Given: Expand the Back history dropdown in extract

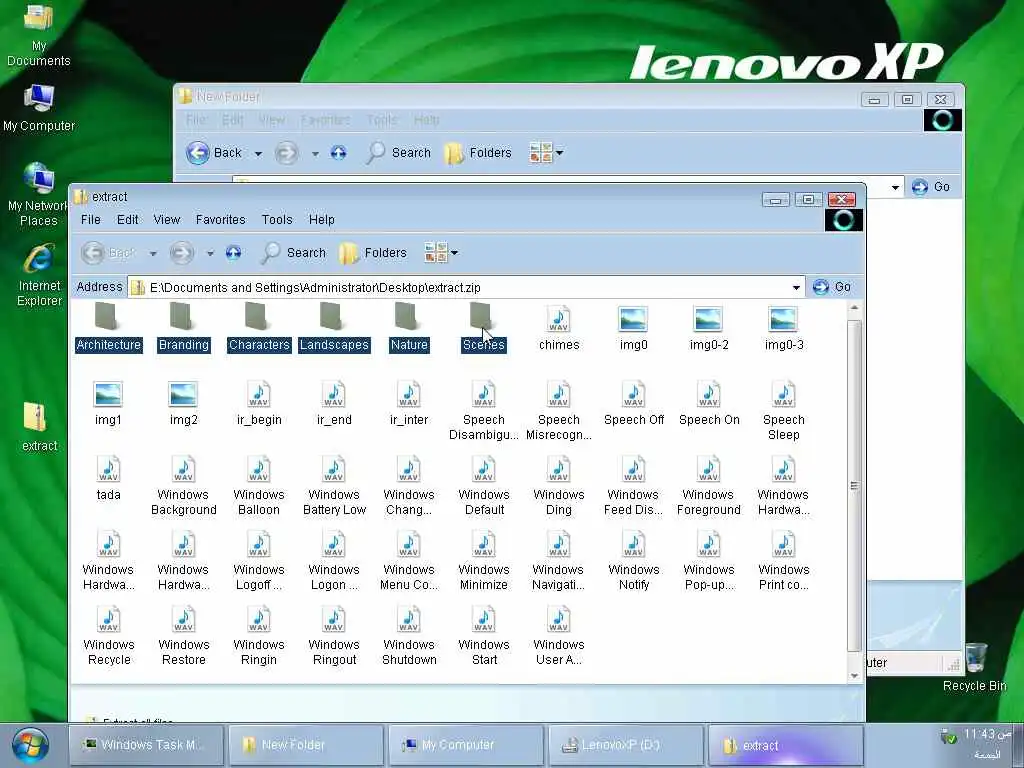Looking at the screenshot, I should click(153, 253).
